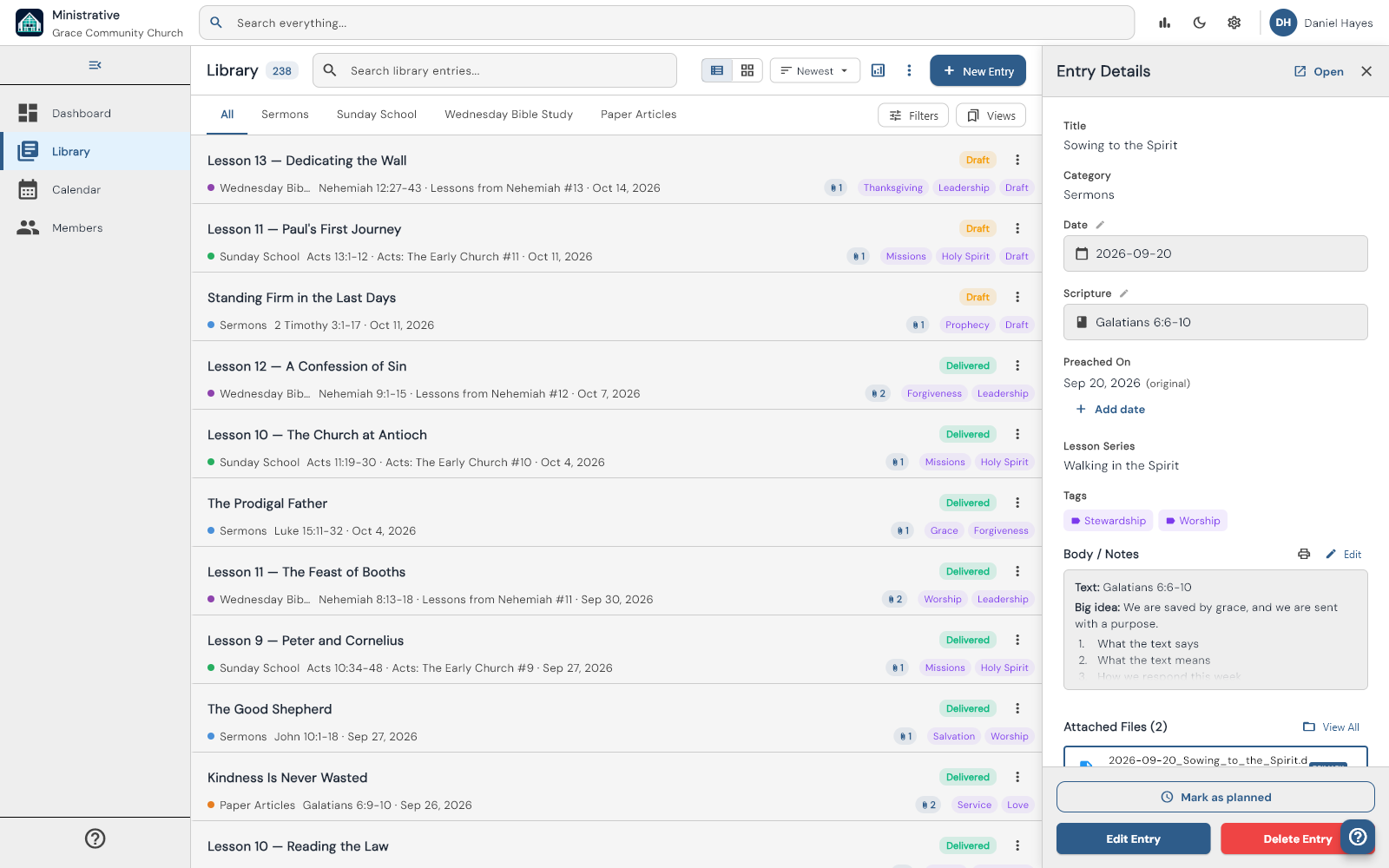Open statistics bar chart icon in header

(x=1165, y=23)
